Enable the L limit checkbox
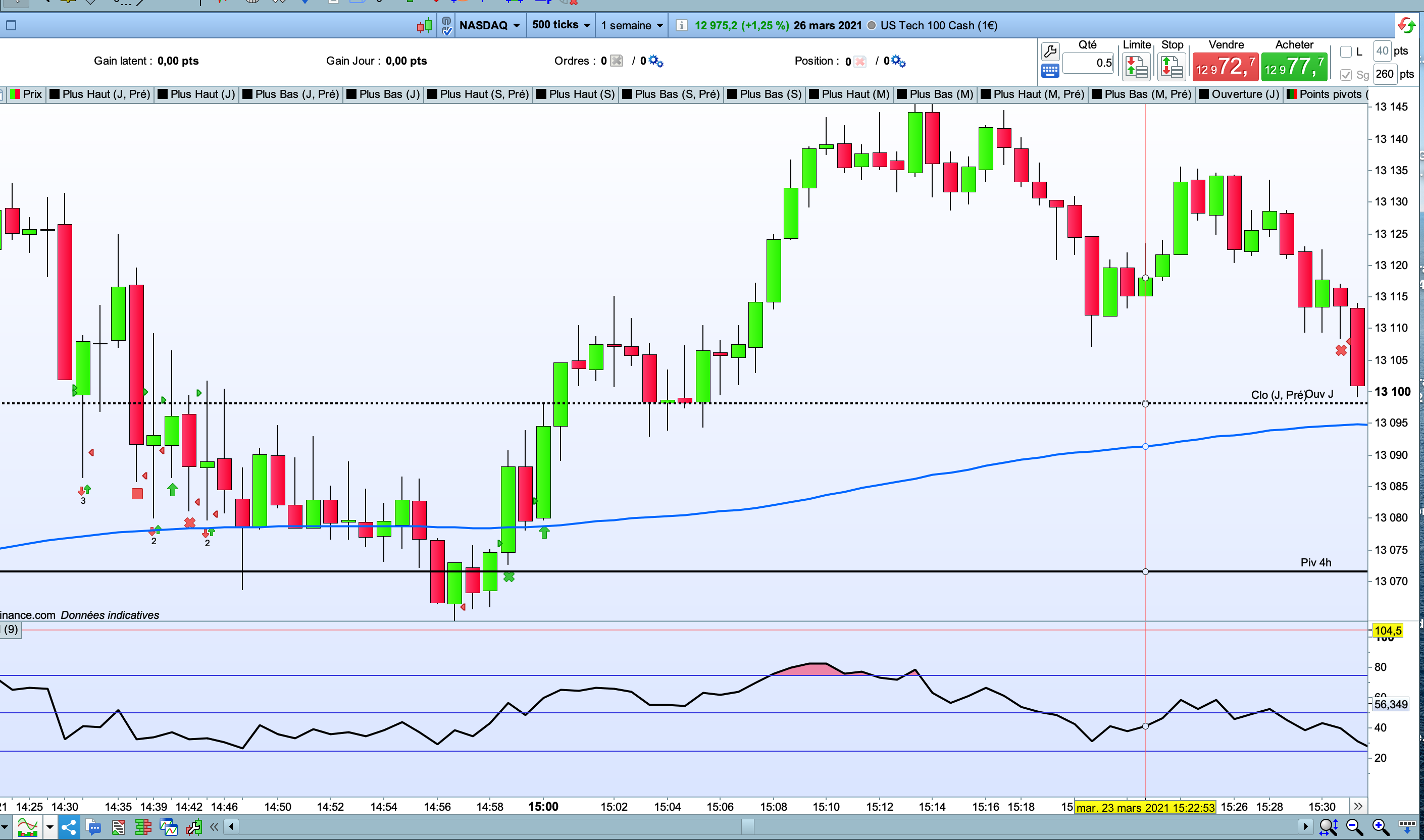The width and height of the screenshot is (1424, 840). [1346, 52]
